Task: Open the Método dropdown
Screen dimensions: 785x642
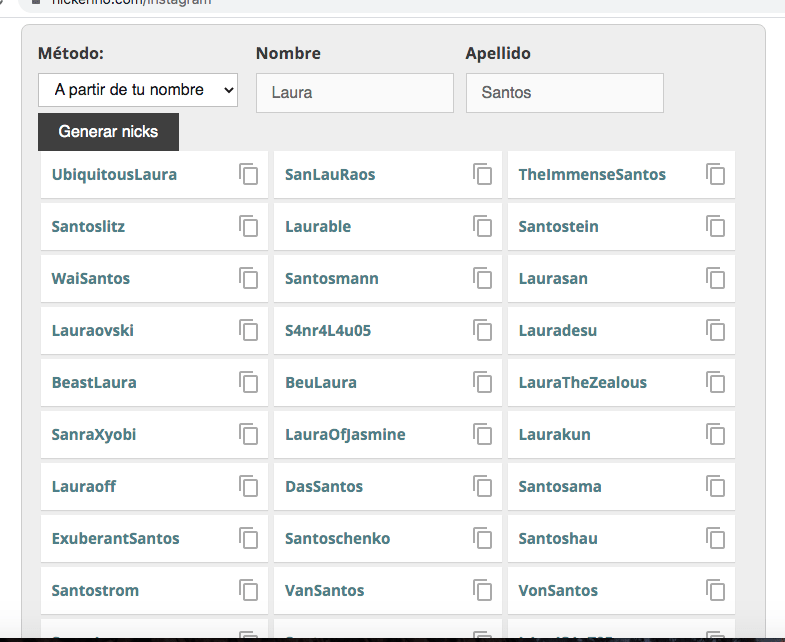Action: [138, 90]
